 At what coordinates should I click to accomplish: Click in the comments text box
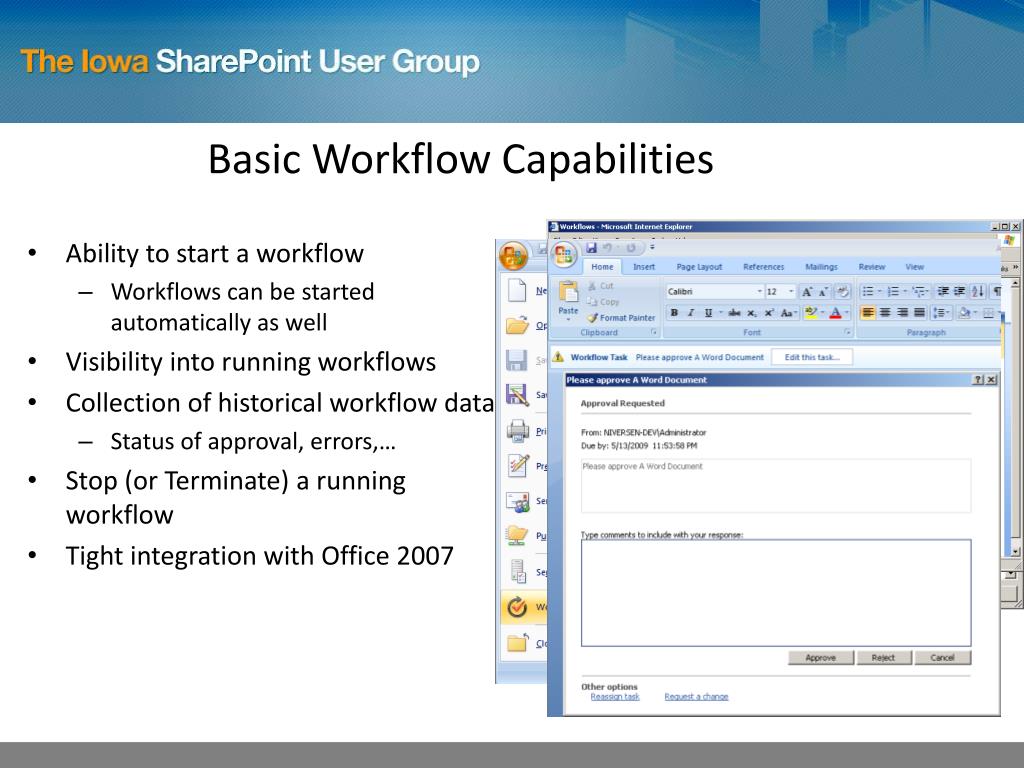click(776, 593)
